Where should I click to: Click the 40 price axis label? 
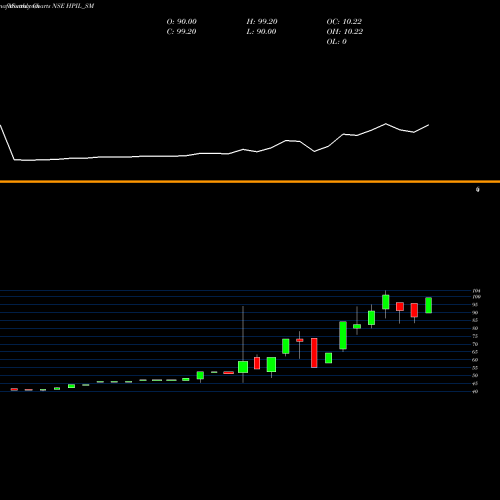(x=475, y=391)
